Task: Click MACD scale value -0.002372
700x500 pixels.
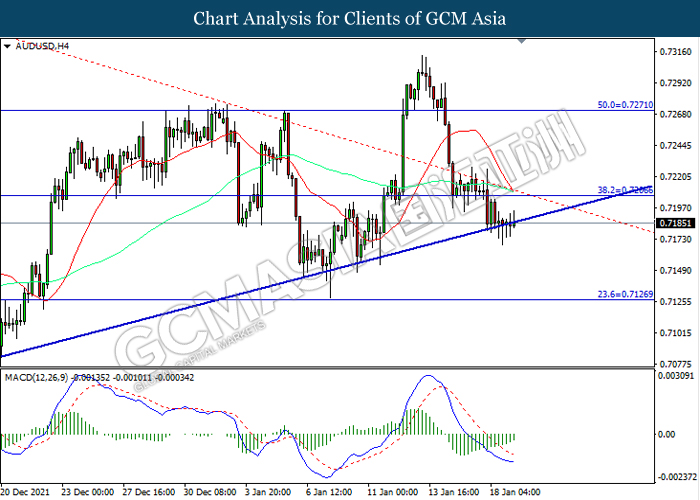Action: click(x=676, y=477)
